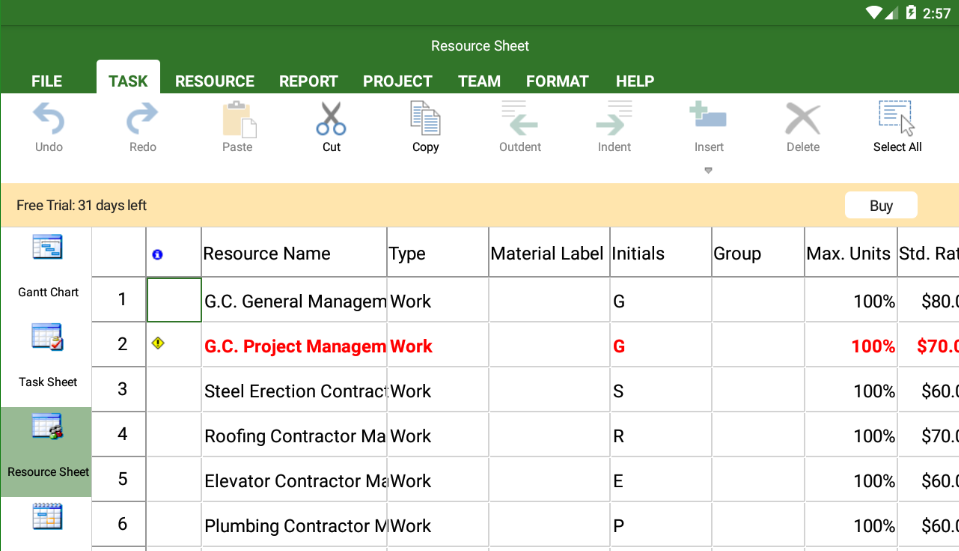Select the TASK ribbon tab
Screen dimensions: 959x551
(128, 79)
